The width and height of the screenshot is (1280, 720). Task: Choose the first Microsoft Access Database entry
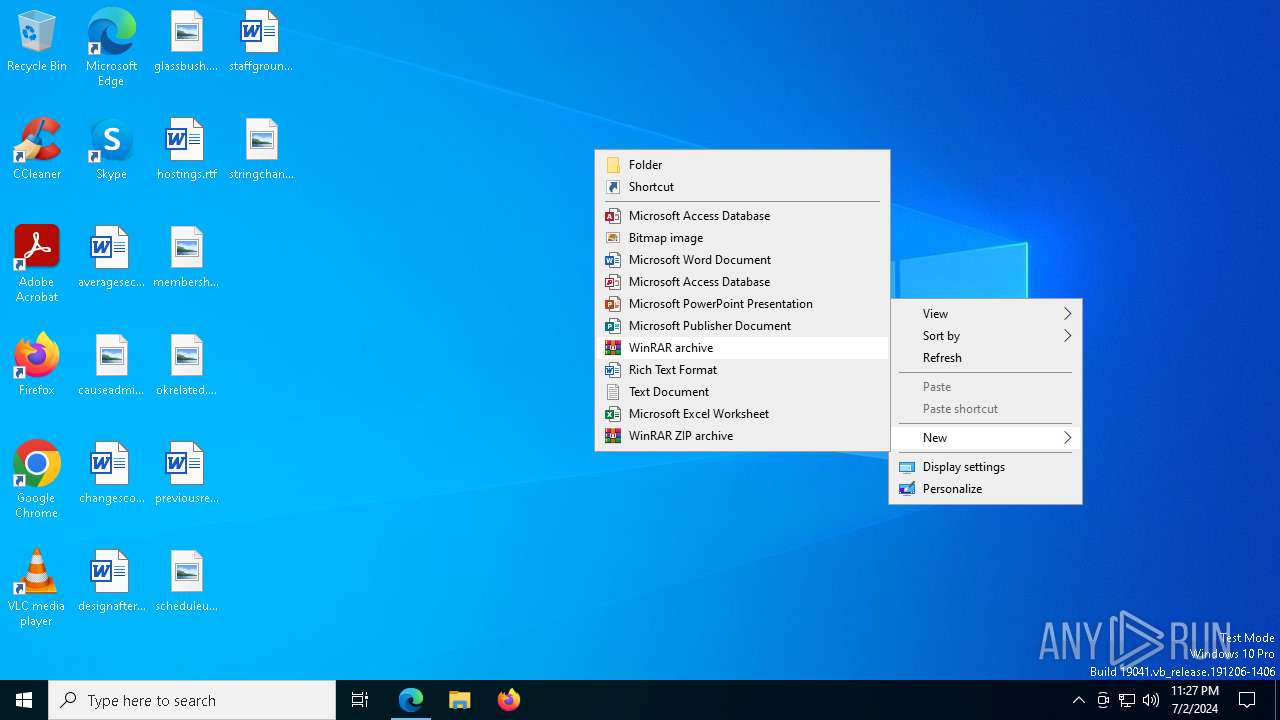[x=742, y=216]
